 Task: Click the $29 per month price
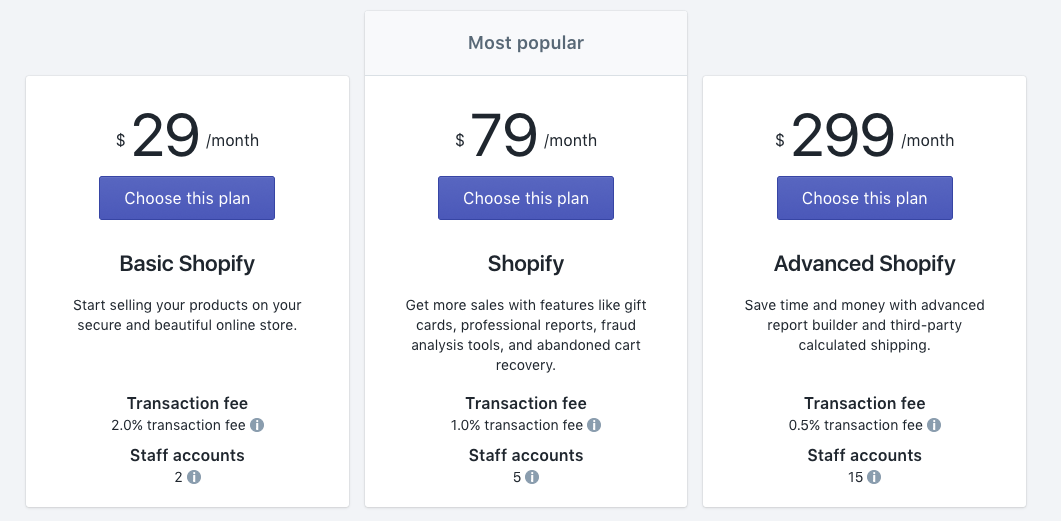tap(187, 137)
